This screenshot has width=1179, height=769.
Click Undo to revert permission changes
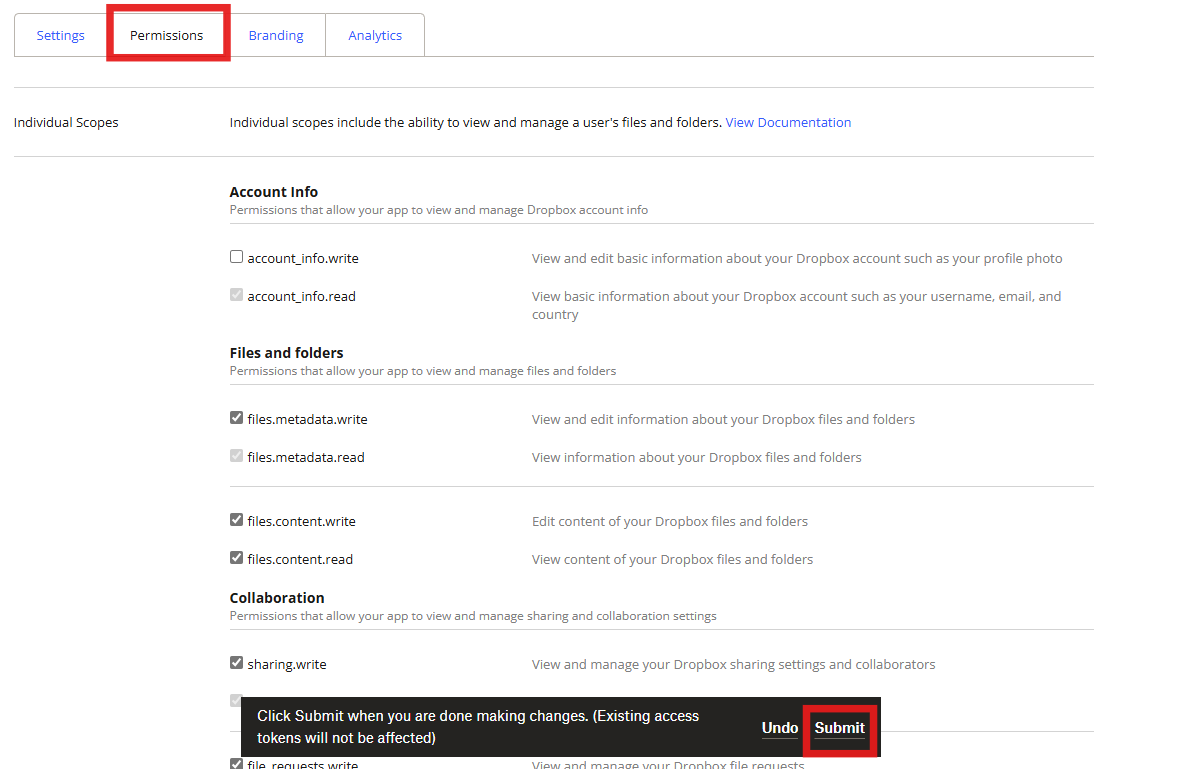(x=780, y=728)
